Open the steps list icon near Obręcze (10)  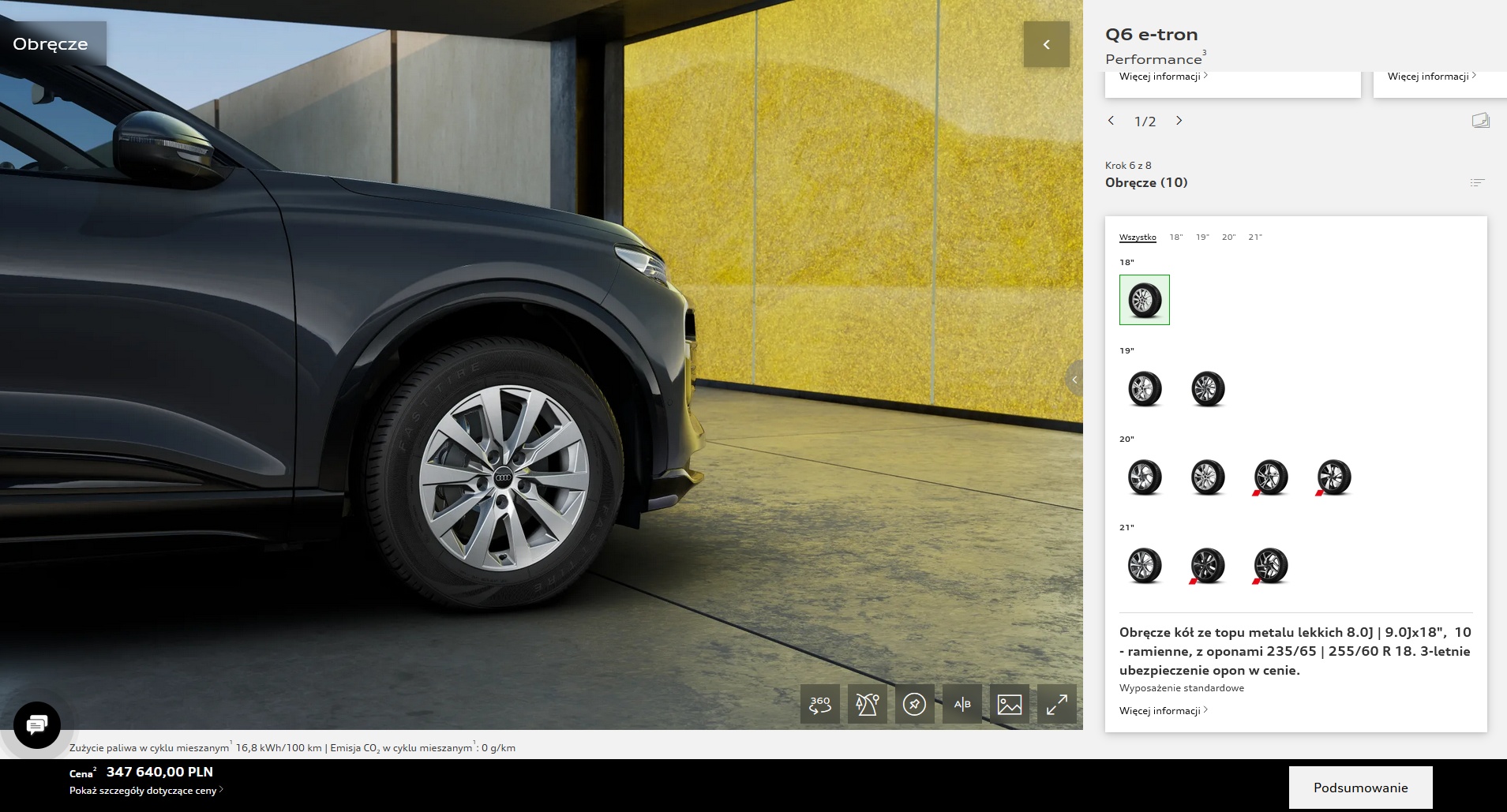coord(1478,182)
